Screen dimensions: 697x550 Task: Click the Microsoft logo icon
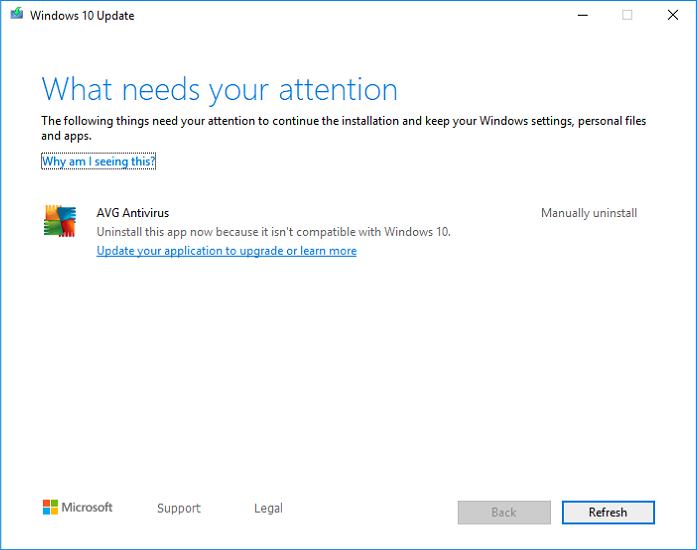(x=50, y=507)
